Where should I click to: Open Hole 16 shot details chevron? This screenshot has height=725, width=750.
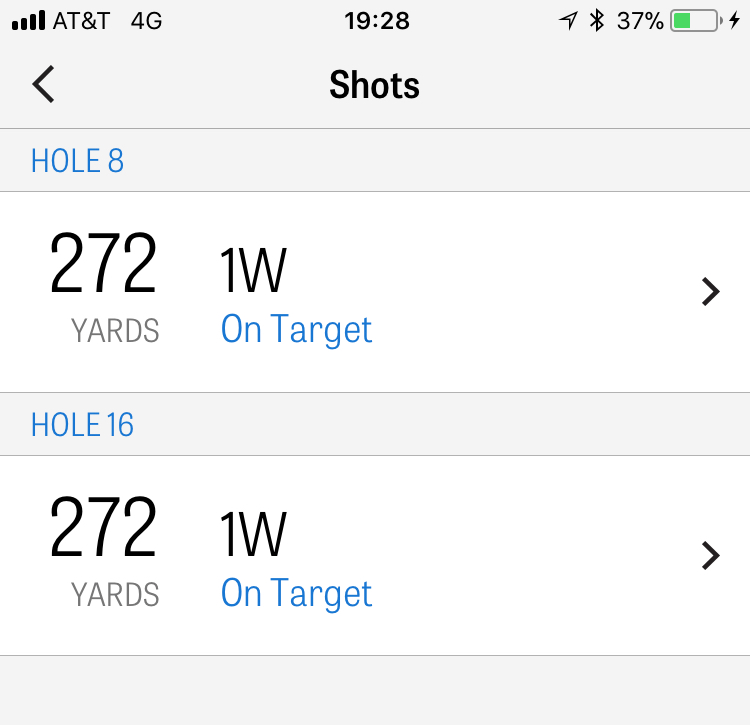point(710,556)
